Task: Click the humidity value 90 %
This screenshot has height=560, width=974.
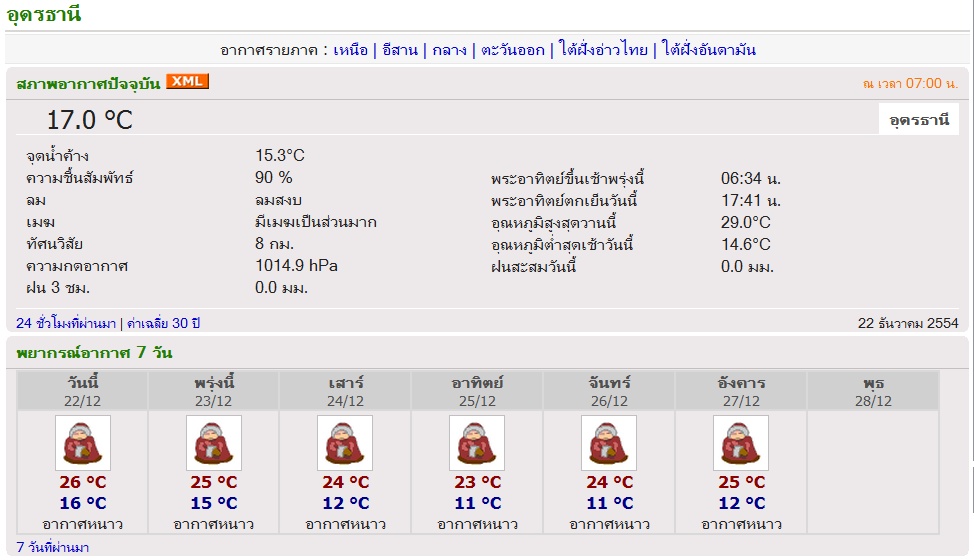Action: click(273, 178)
